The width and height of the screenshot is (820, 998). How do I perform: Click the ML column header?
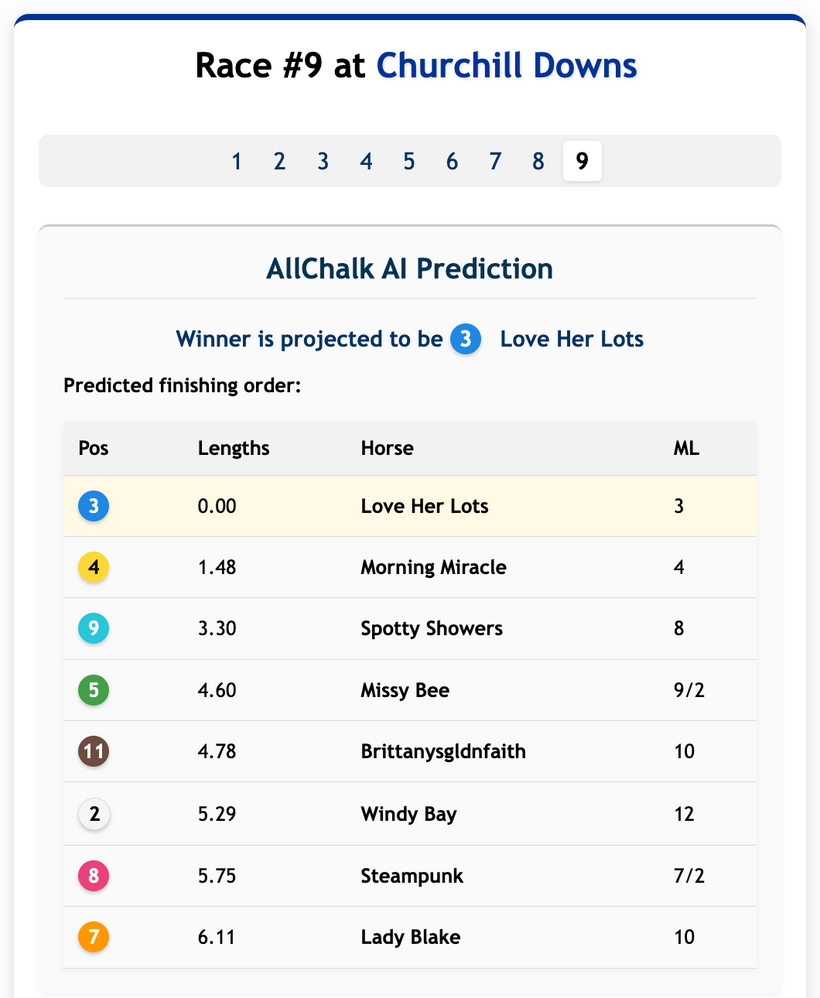(686, 448)
